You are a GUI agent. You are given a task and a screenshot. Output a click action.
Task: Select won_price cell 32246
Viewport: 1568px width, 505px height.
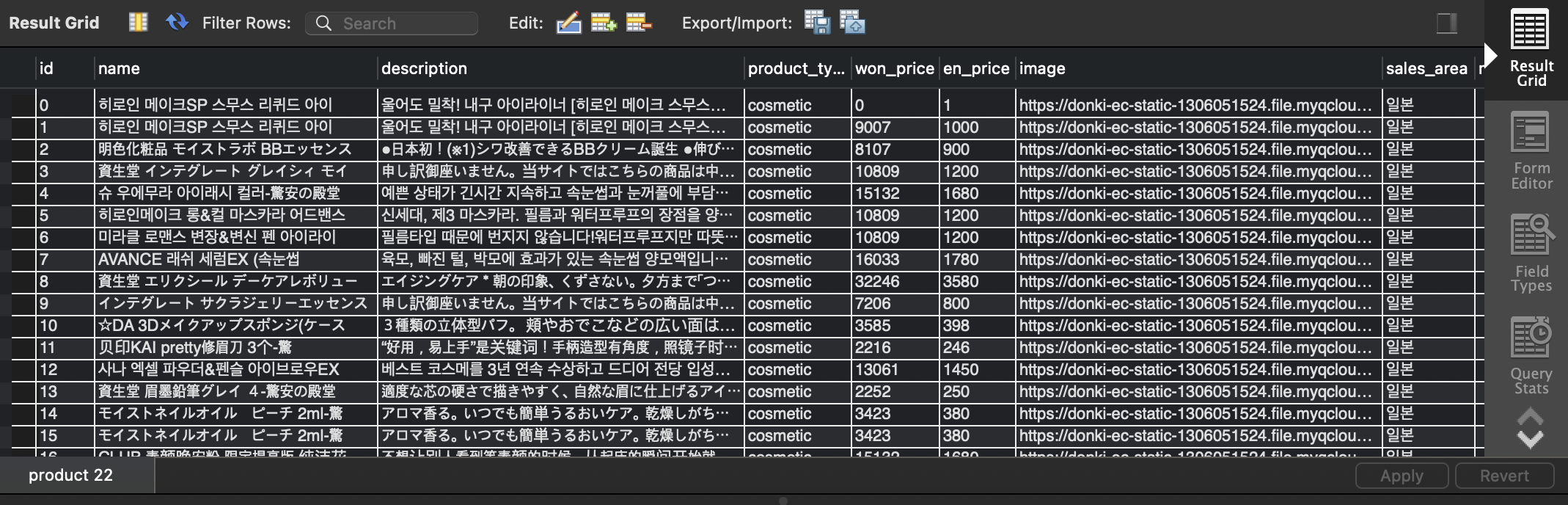coord(895,281)
